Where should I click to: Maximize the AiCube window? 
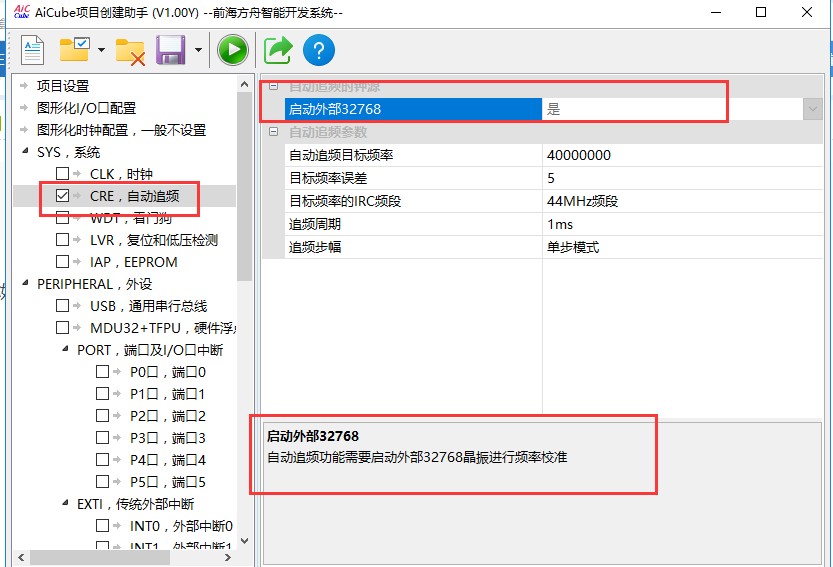click(761, 12)
